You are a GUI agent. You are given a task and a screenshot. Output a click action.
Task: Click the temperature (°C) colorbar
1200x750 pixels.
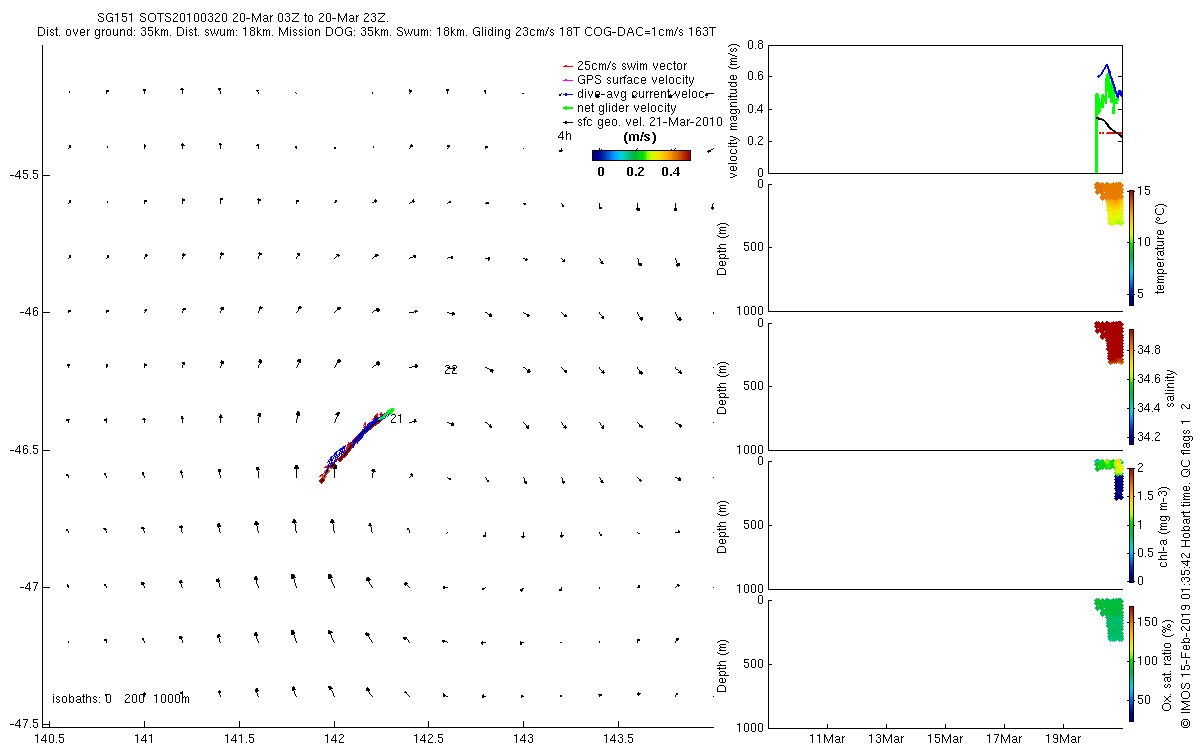(x=1131, y=247)
